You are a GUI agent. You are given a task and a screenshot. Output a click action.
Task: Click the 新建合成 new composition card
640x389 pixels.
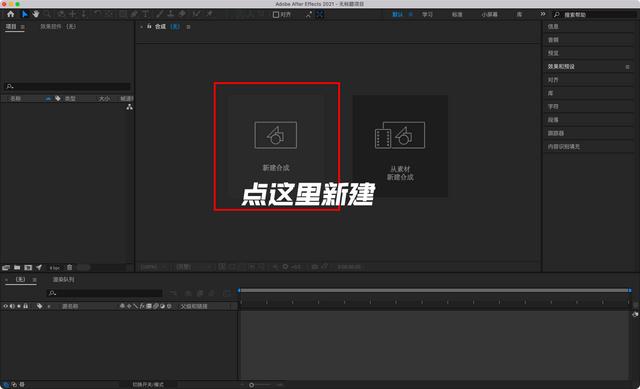(x=276, y=146)
